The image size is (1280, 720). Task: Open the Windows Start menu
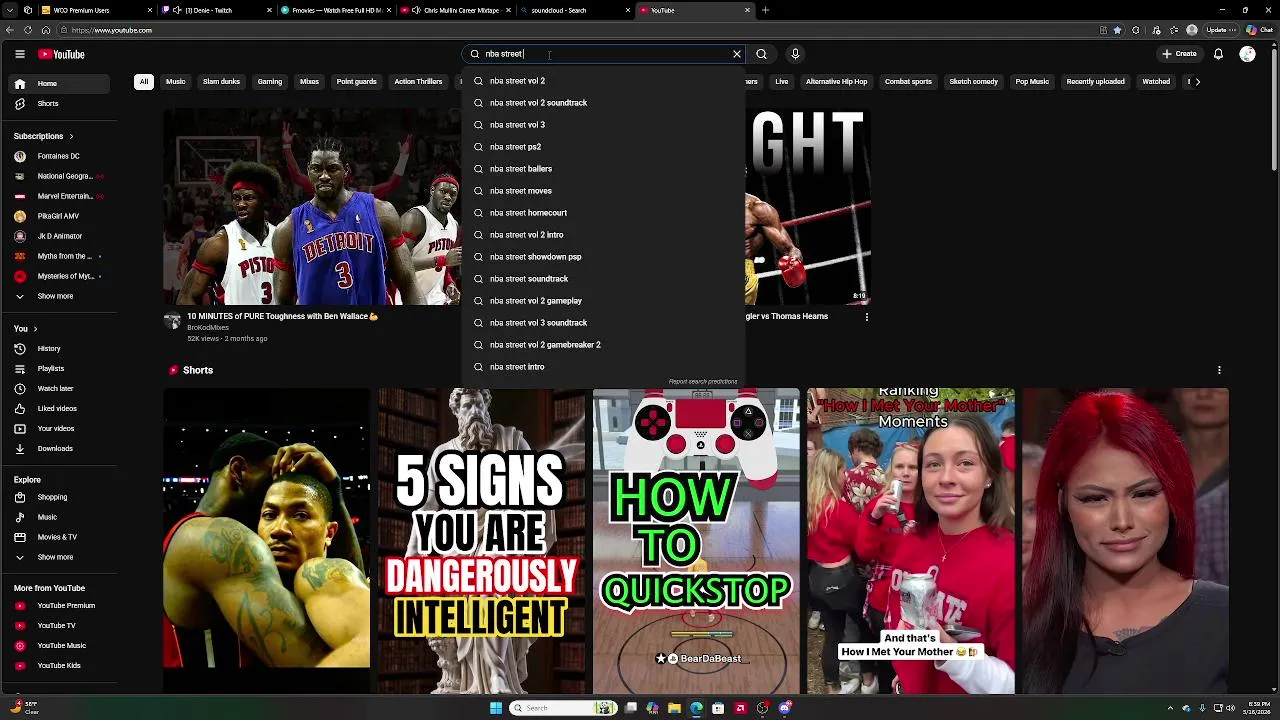[x=495, y=708]
